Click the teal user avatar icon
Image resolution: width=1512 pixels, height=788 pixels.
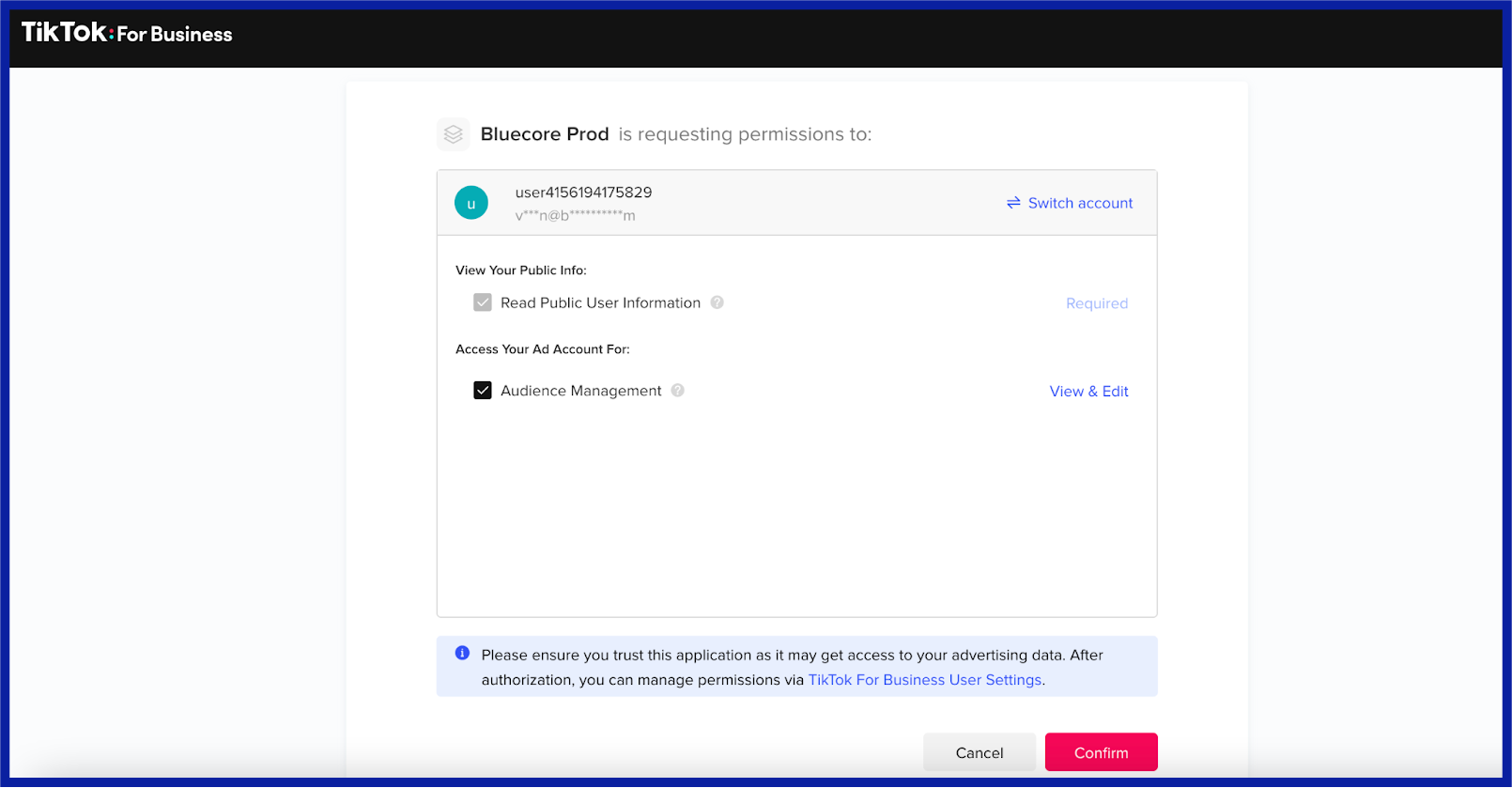click(x=471, y=203)
